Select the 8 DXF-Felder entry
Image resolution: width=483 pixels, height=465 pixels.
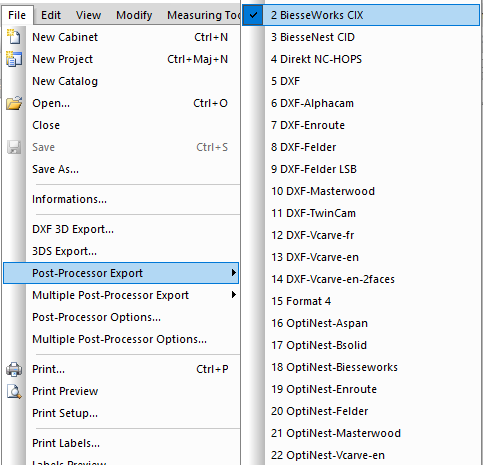[361, 147]
